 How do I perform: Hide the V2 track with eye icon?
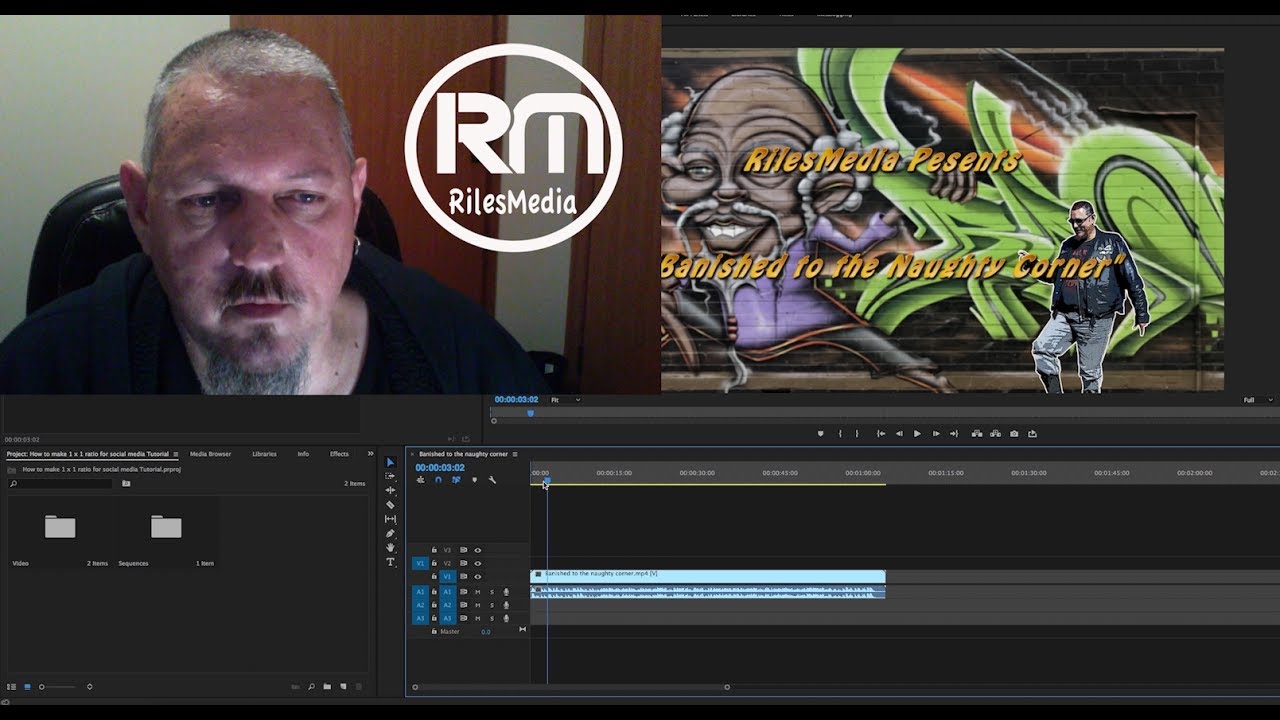point(477,563)
